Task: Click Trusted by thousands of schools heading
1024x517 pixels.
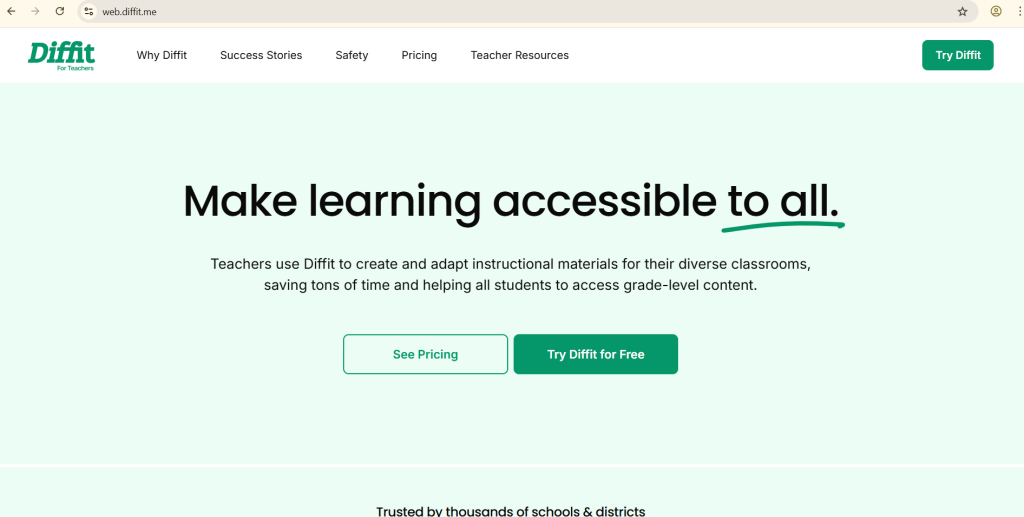Action: (x=510, y=510)
